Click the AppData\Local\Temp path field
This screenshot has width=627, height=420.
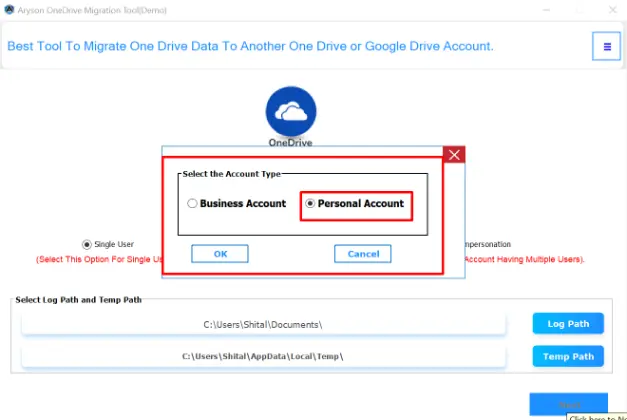tap(264, 356)
